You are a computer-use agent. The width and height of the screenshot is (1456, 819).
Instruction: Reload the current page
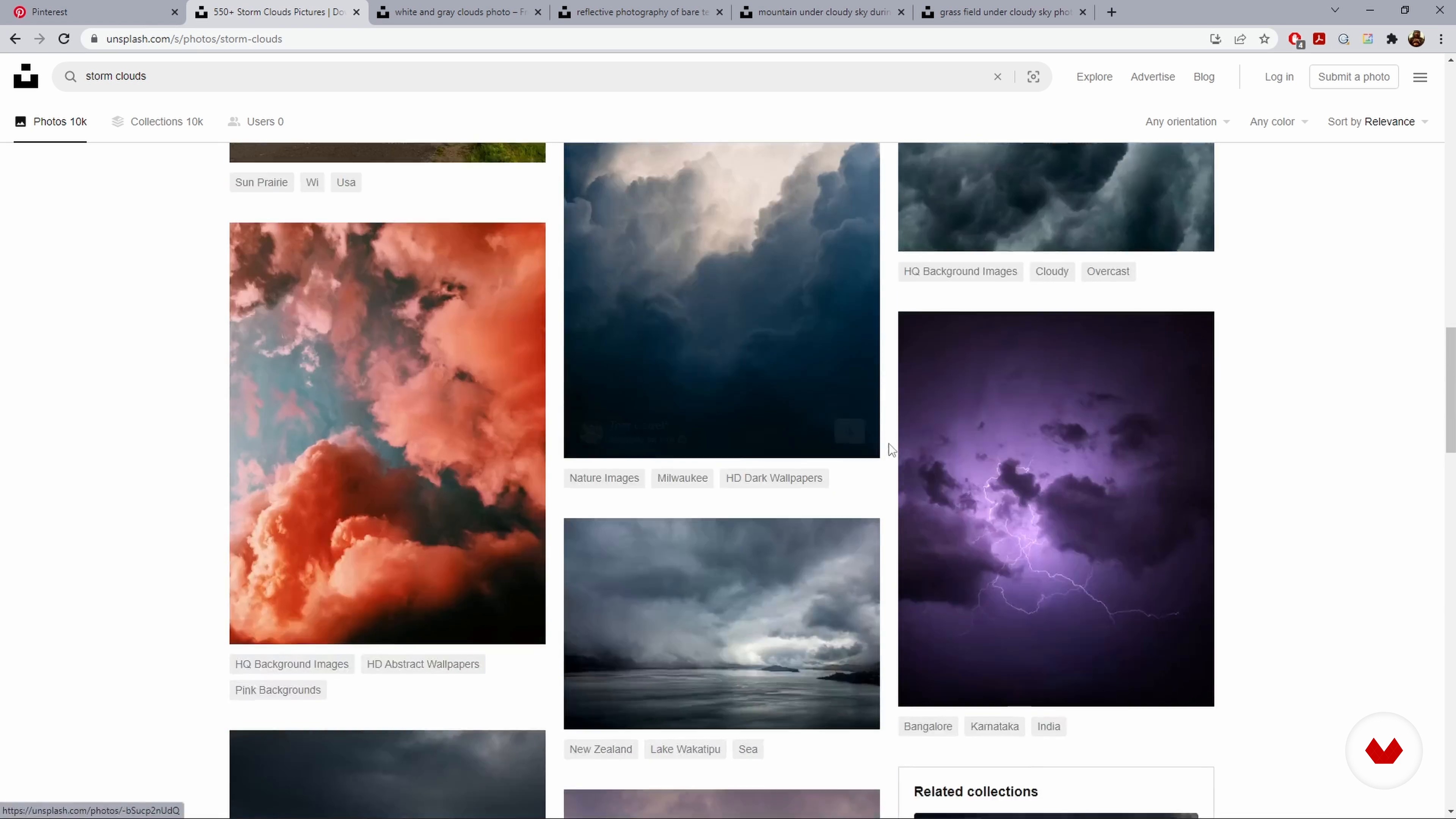pyautogui.click(x=64, y=39)
